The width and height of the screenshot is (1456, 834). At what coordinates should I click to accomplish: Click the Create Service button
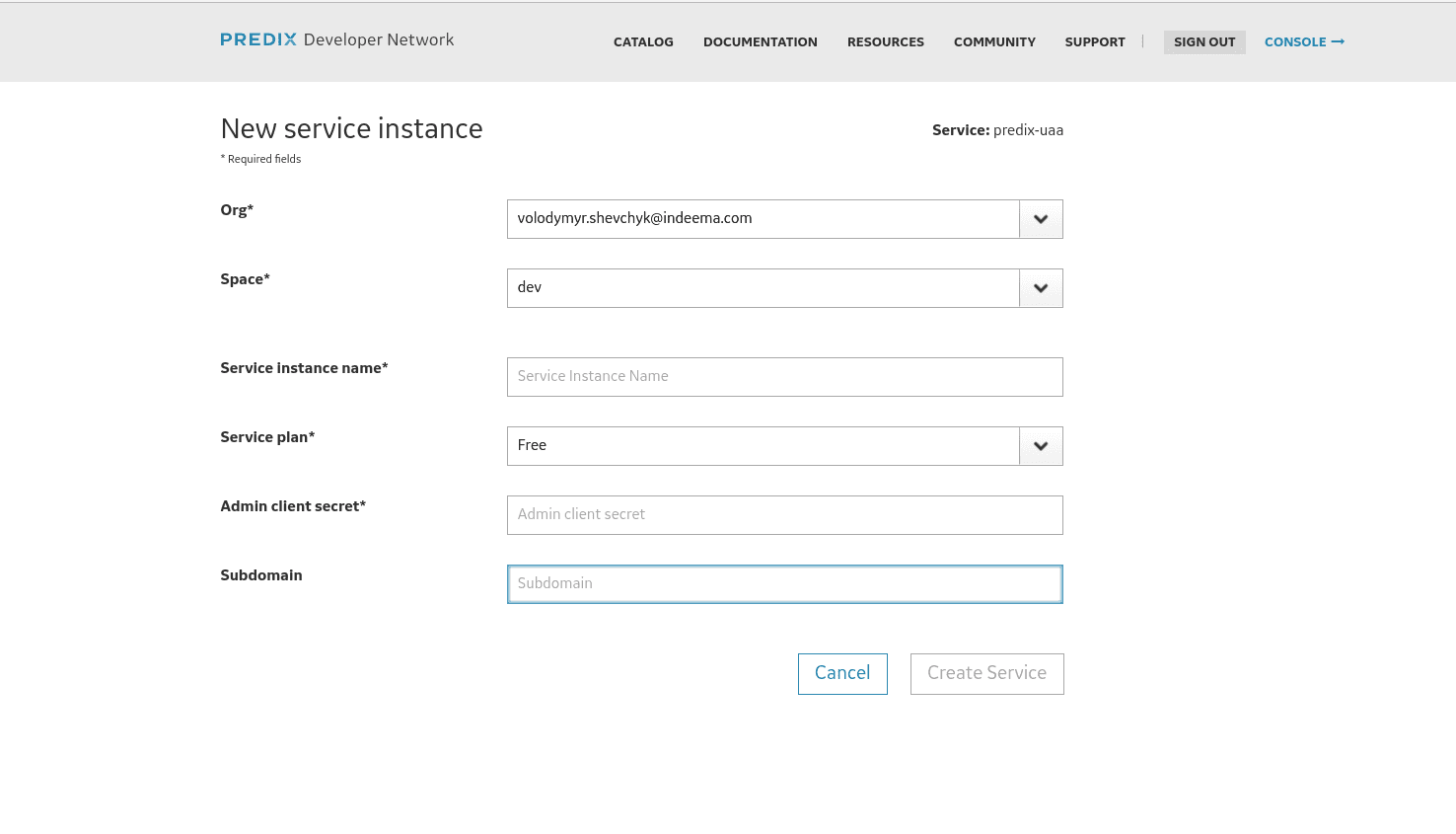point(986,673)
